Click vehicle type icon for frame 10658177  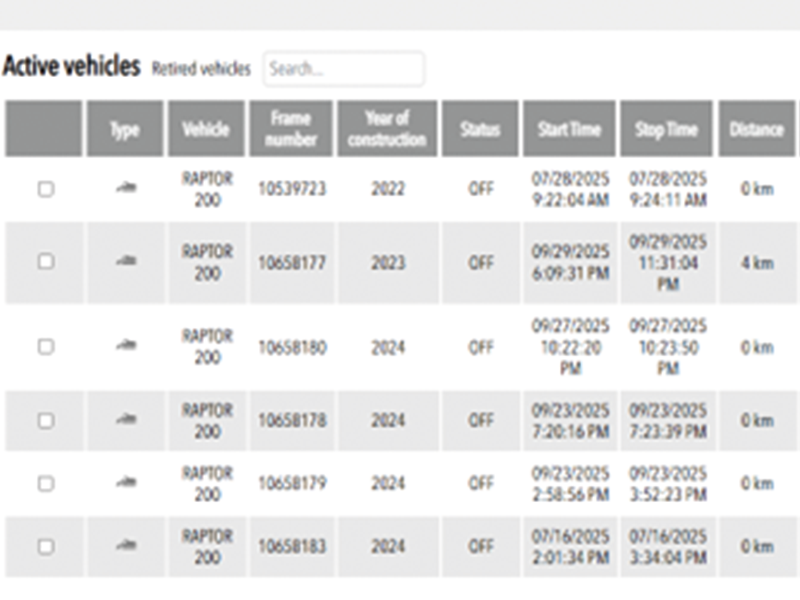coord(125,261)
